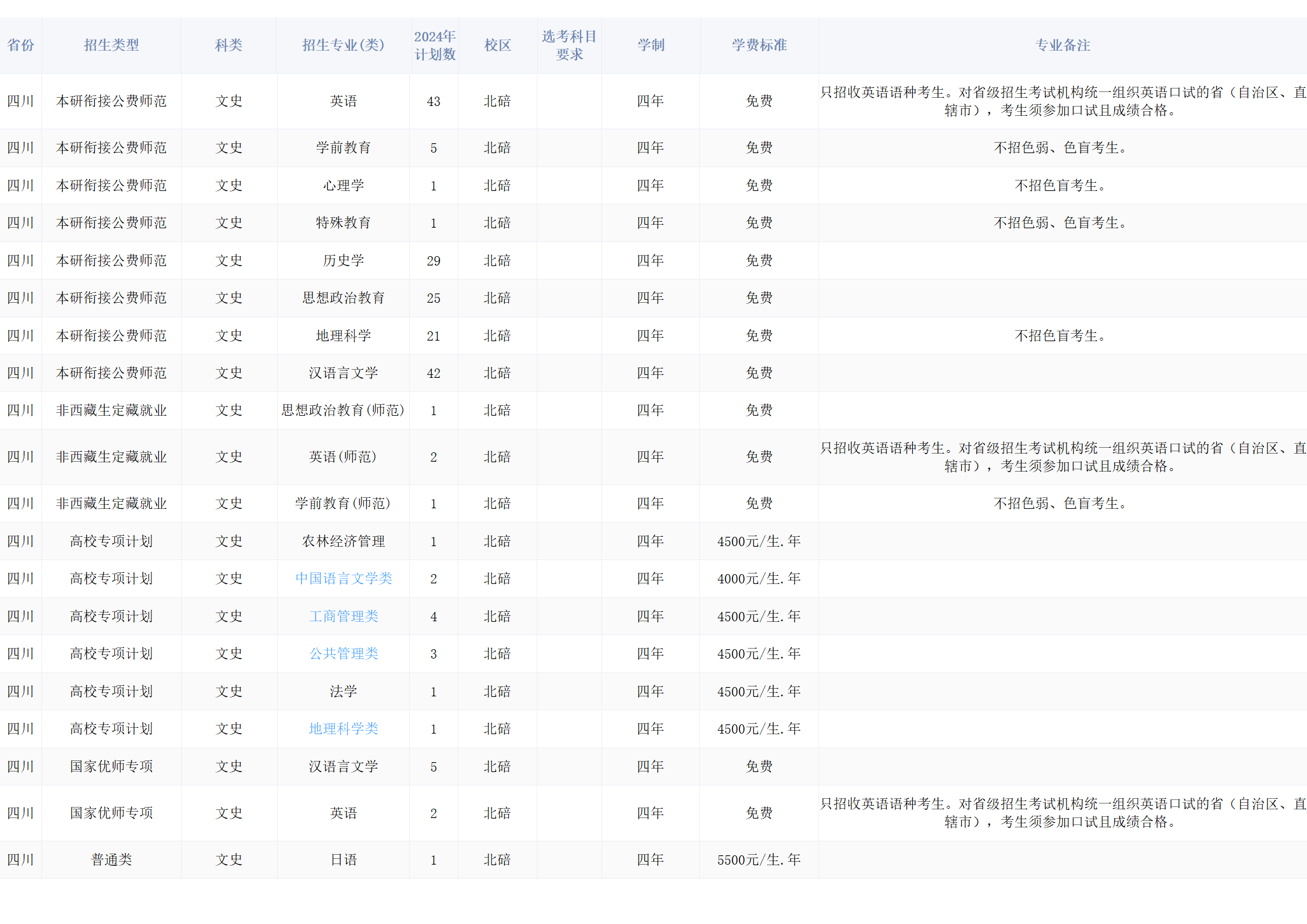The image size is (1307, 924).
Task: Click the 省份 column header
Action: (x=20, y=45)
